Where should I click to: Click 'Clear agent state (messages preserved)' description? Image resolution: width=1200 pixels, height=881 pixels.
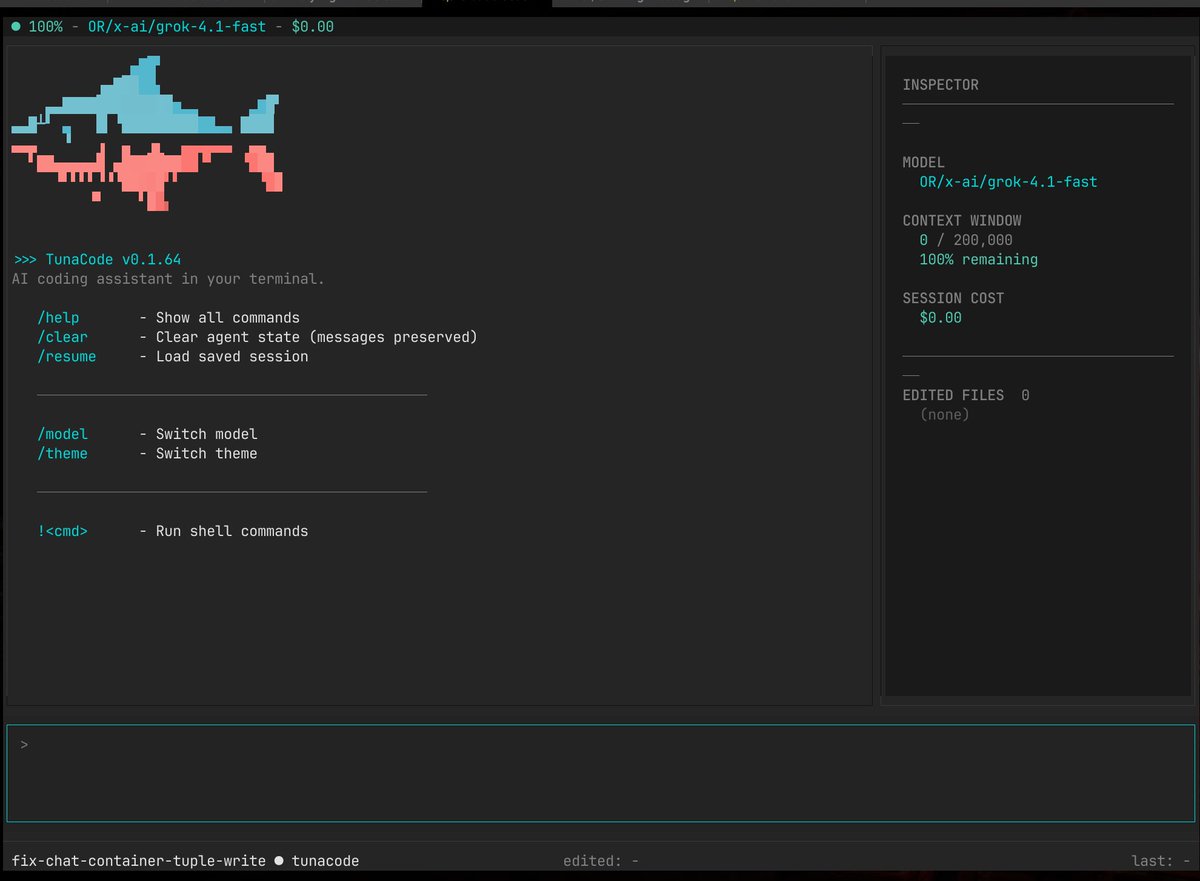(x=316, y=337)
